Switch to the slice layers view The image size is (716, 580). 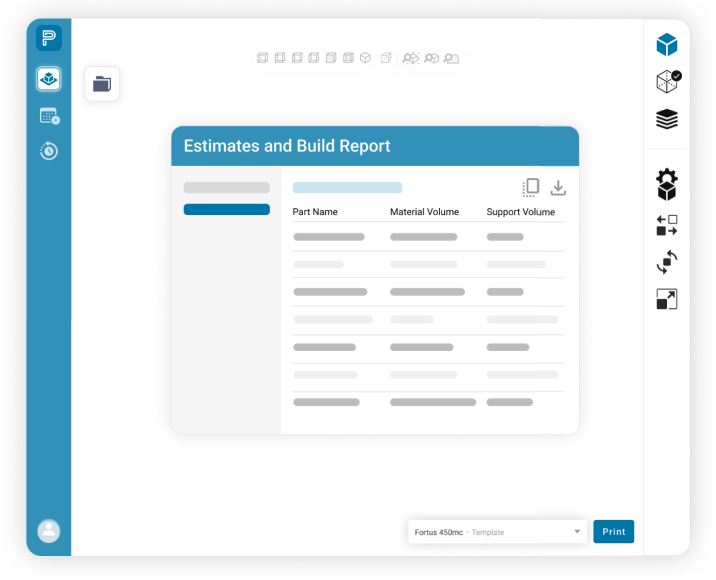[x=667, y=119]
